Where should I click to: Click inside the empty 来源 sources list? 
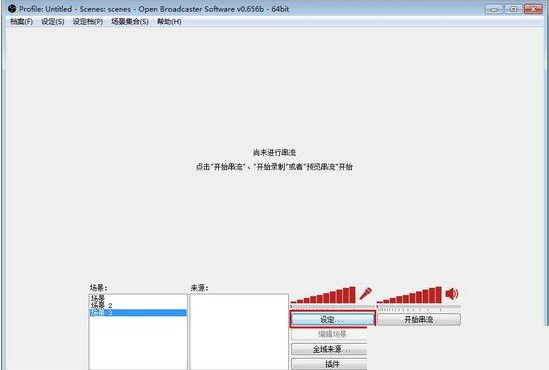tap(239, 331)
